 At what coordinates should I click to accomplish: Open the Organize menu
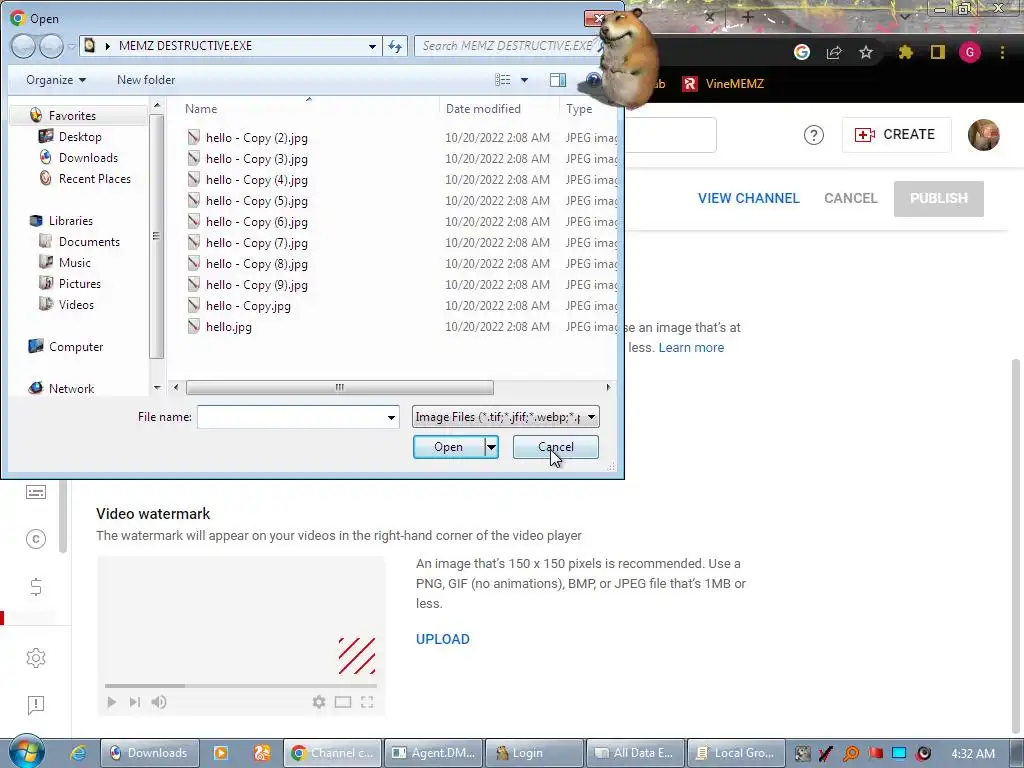[x=56, y=80]
